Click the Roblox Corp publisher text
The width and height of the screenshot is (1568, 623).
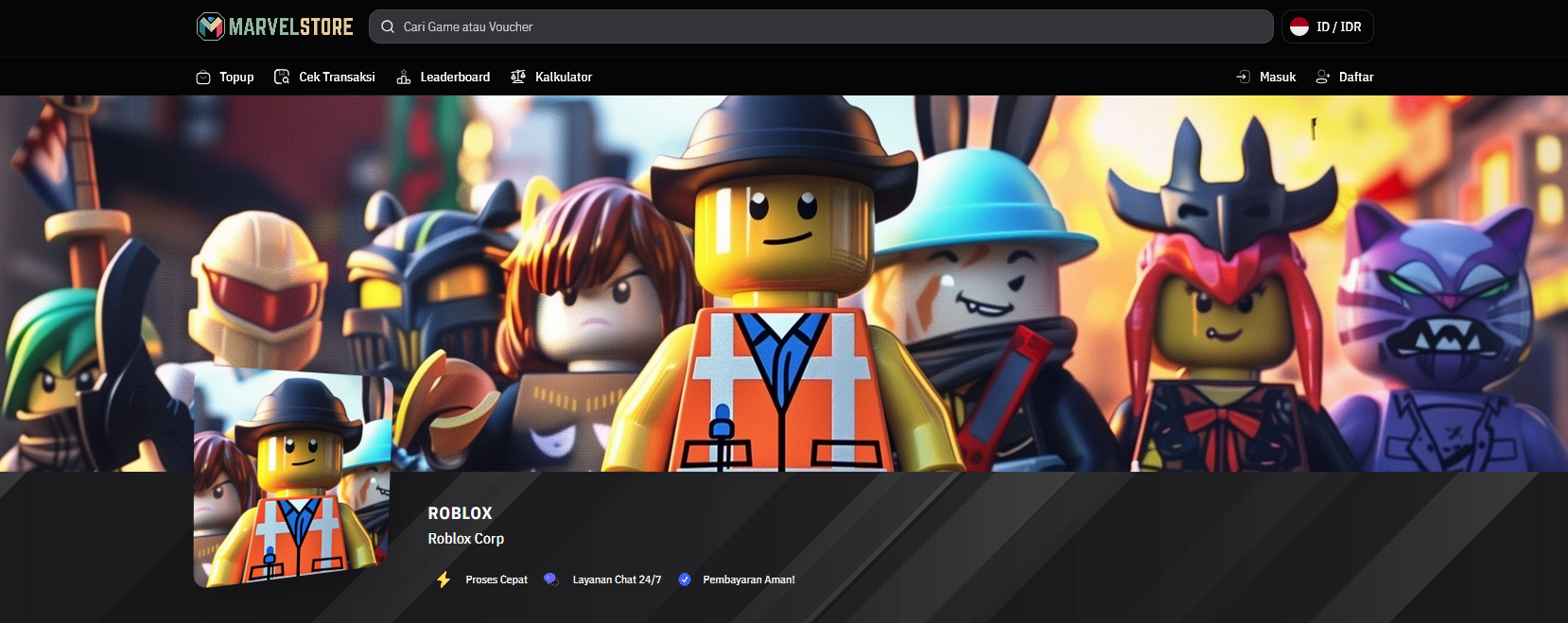[x=465, y=538]
